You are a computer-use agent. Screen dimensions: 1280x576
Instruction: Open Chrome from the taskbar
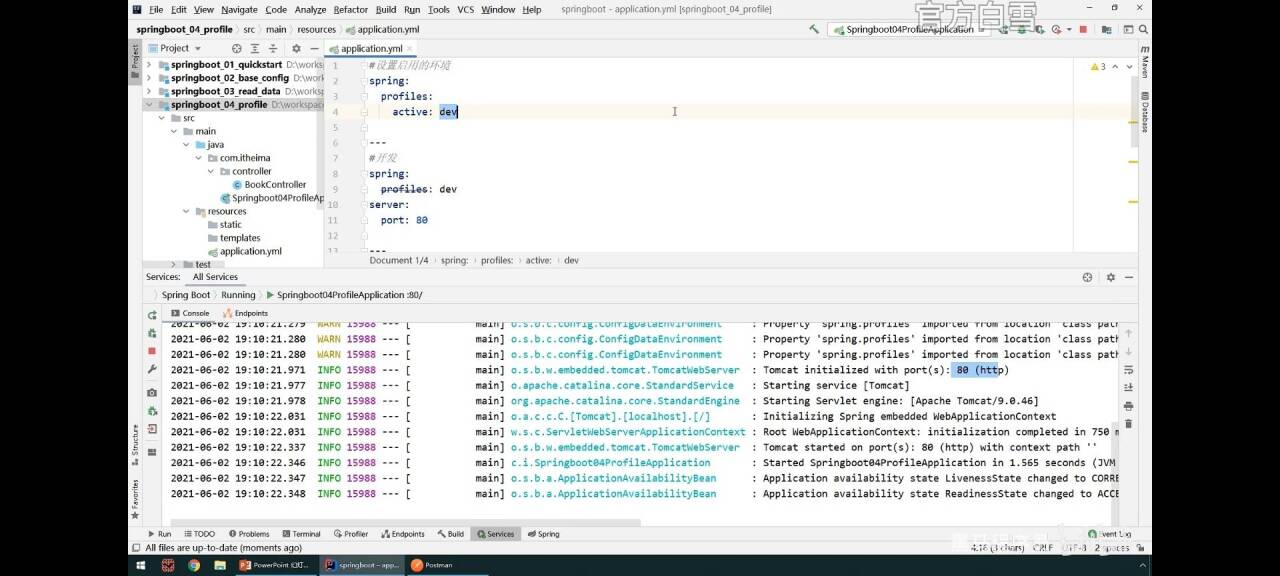point(193,565)
